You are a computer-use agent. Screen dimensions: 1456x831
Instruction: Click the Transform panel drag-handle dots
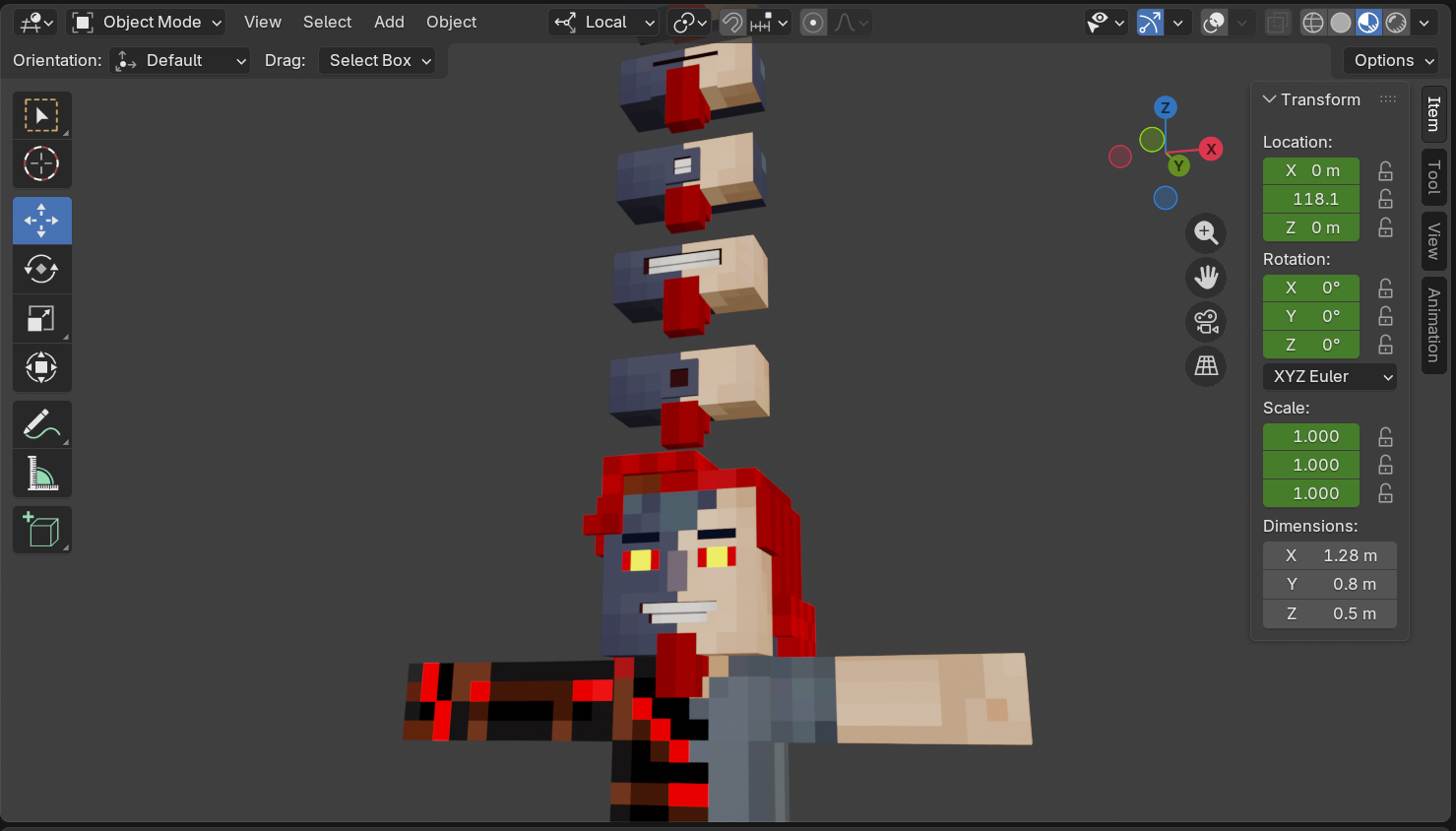click(1388, 99)
